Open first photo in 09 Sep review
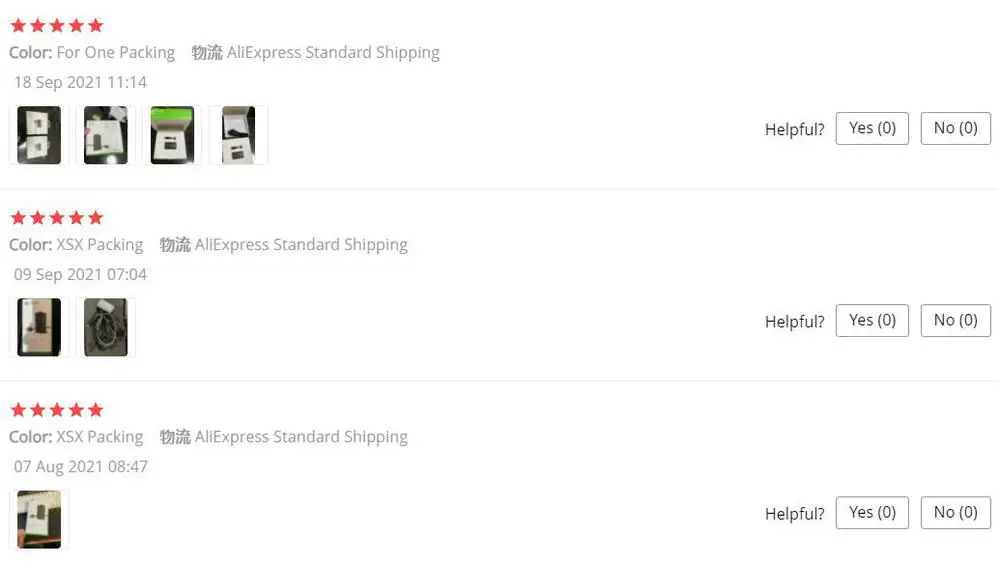This screenshot has height=564, width=1000. (x=39, y=327)
